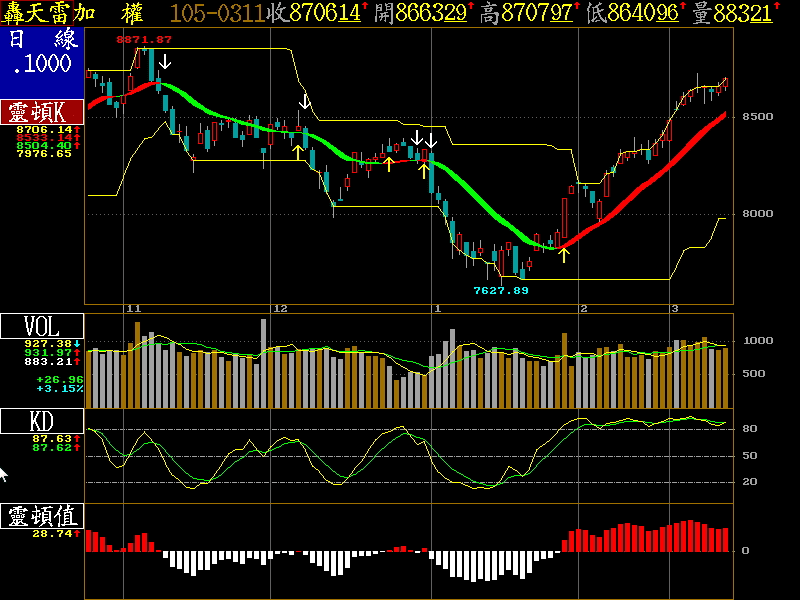Image resolution: width=800 pixels, height=600 pixels.
Task: Click the high price 高870797 value
Action: coord(528,13)
